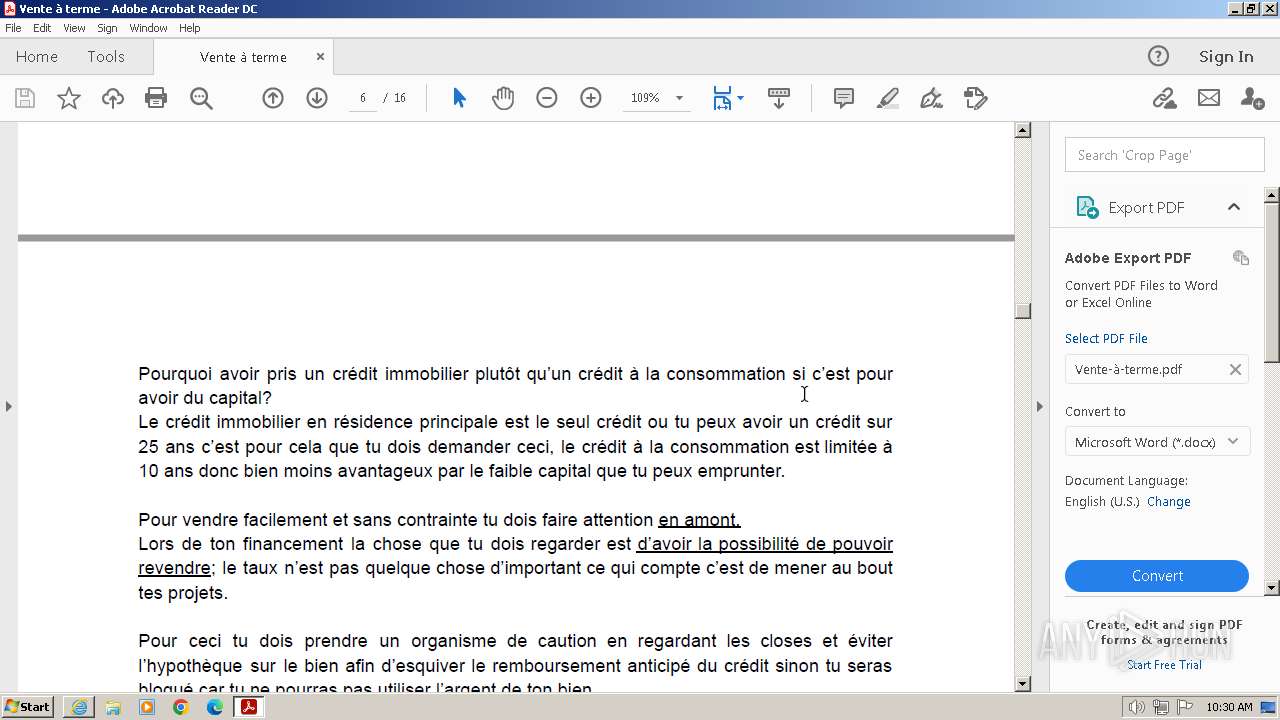Click the scrolling mode keyboard icon
This screenshot has width=1280, height=720.
click(x=779, y=98)
